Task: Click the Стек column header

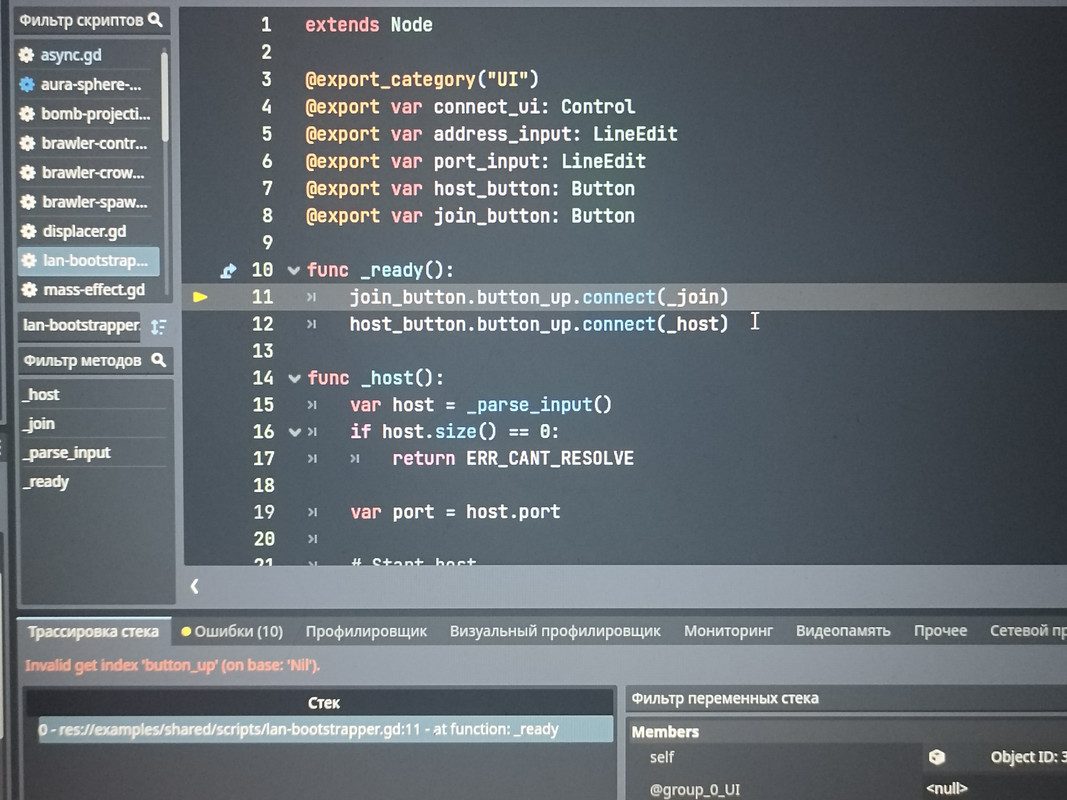Action: [x=323, y=703]
